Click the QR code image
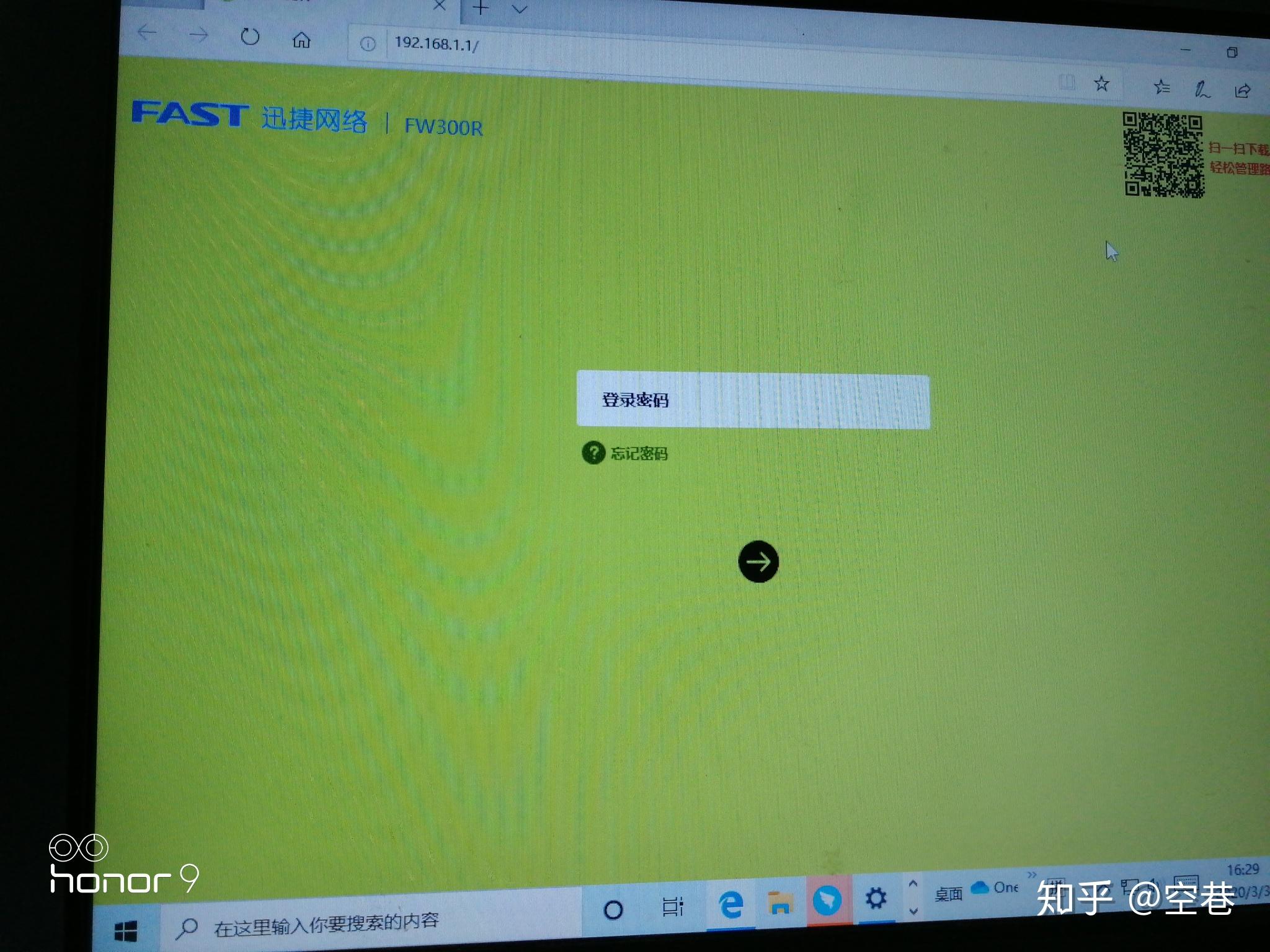The height and width of the screenshot is (952, 1270). [1163, 155]
